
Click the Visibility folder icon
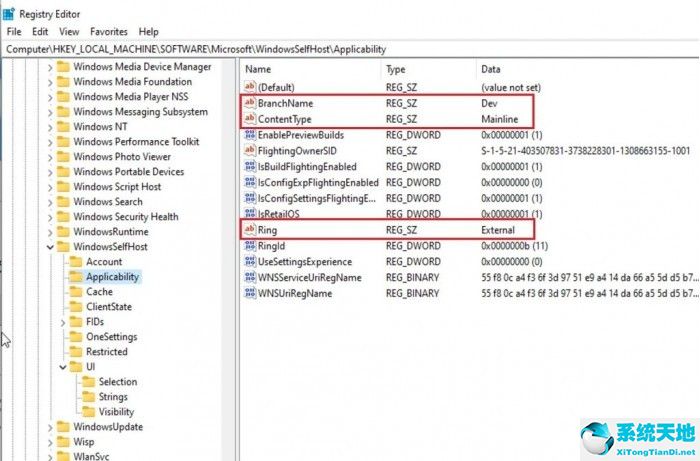89,411
